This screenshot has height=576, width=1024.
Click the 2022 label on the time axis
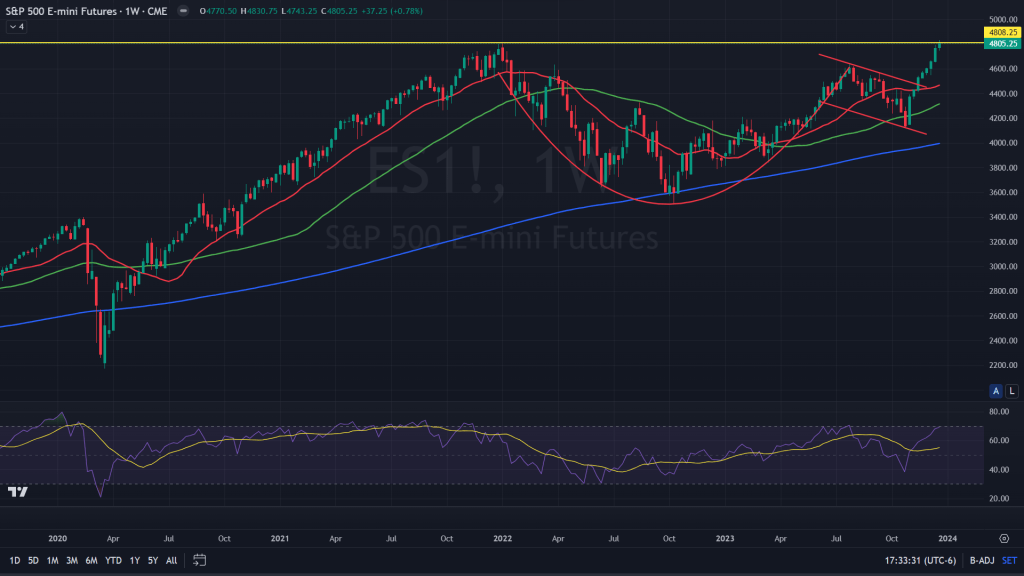tap(502, 537)
